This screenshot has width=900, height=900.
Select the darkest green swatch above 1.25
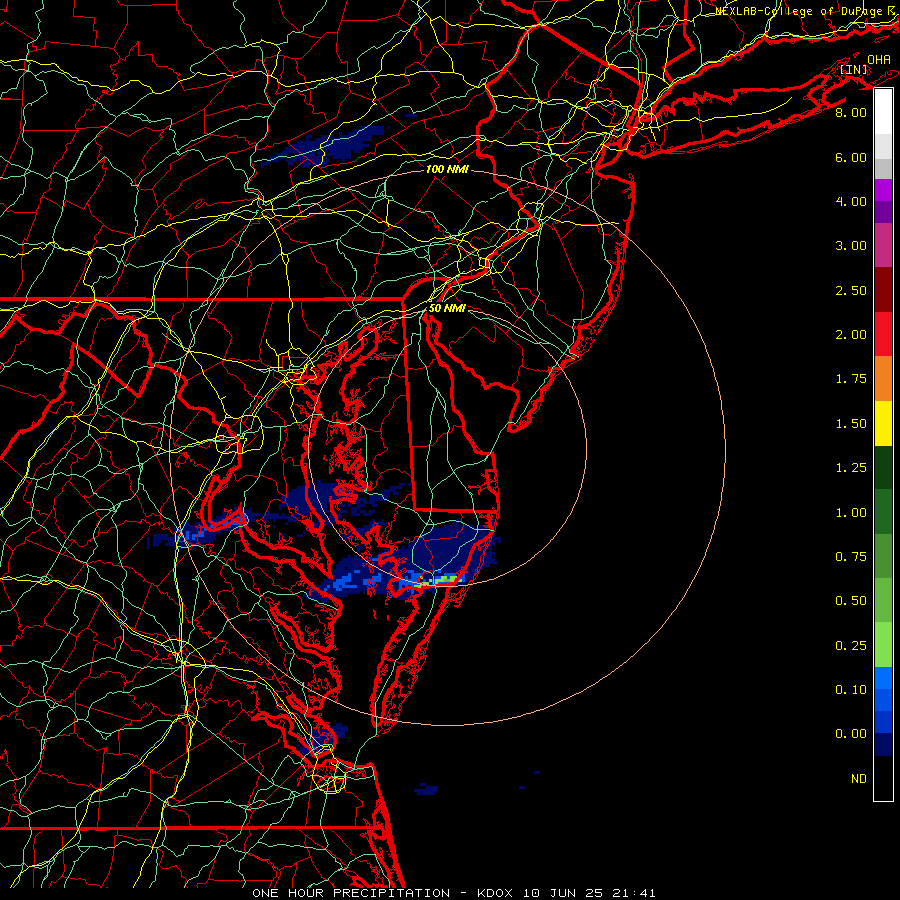click(883, 467)
